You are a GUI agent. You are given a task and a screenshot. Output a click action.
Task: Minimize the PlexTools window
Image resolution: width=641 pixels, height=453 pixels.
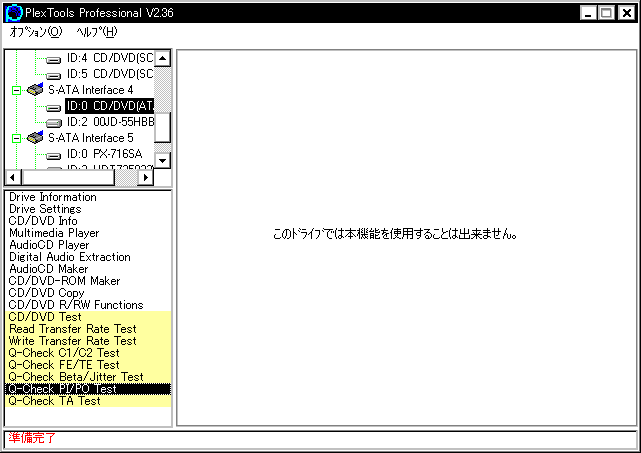tap(588, 13)
